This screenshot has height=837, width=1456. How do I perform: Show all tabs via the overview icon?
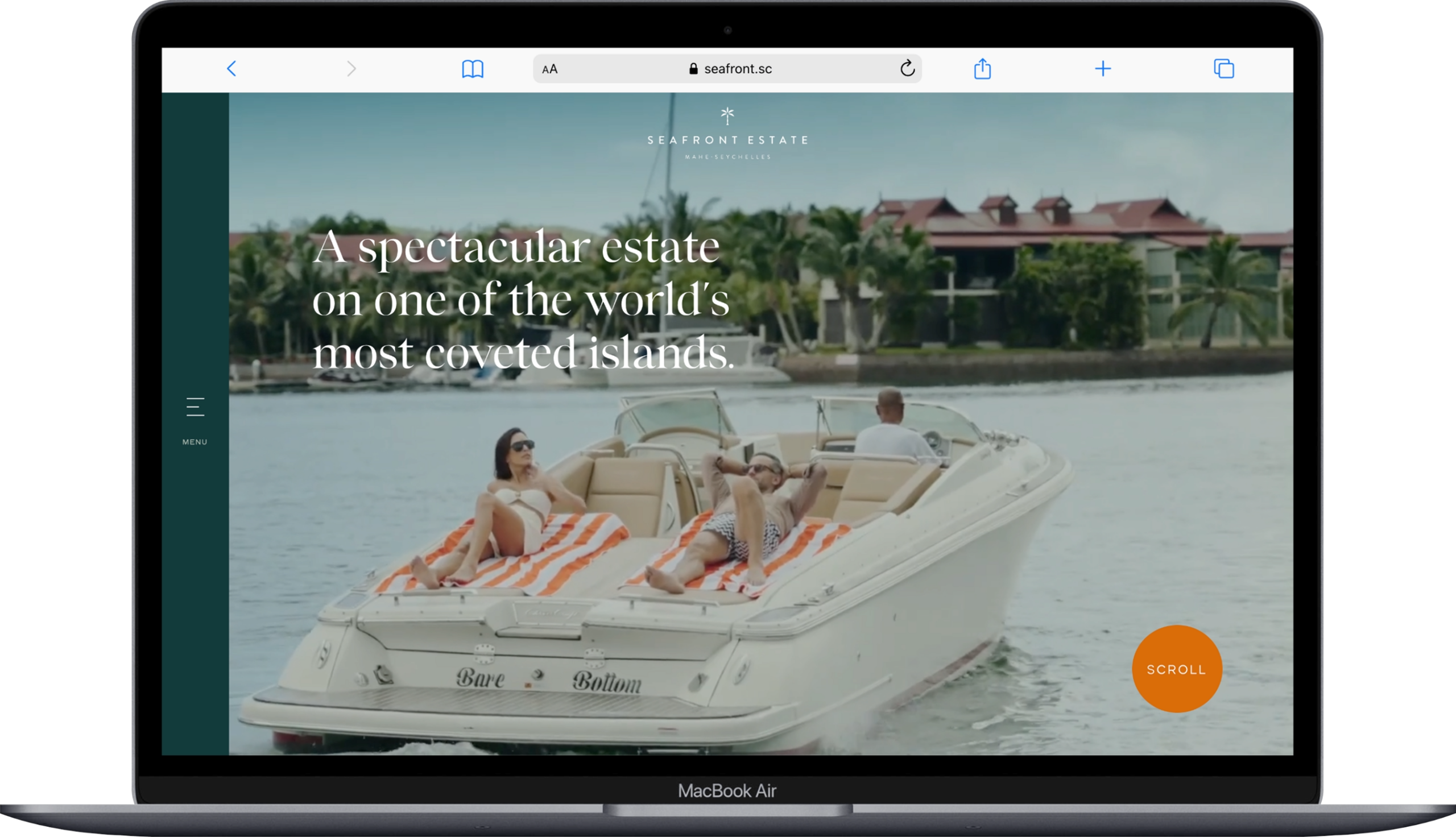coord(1224,69)
